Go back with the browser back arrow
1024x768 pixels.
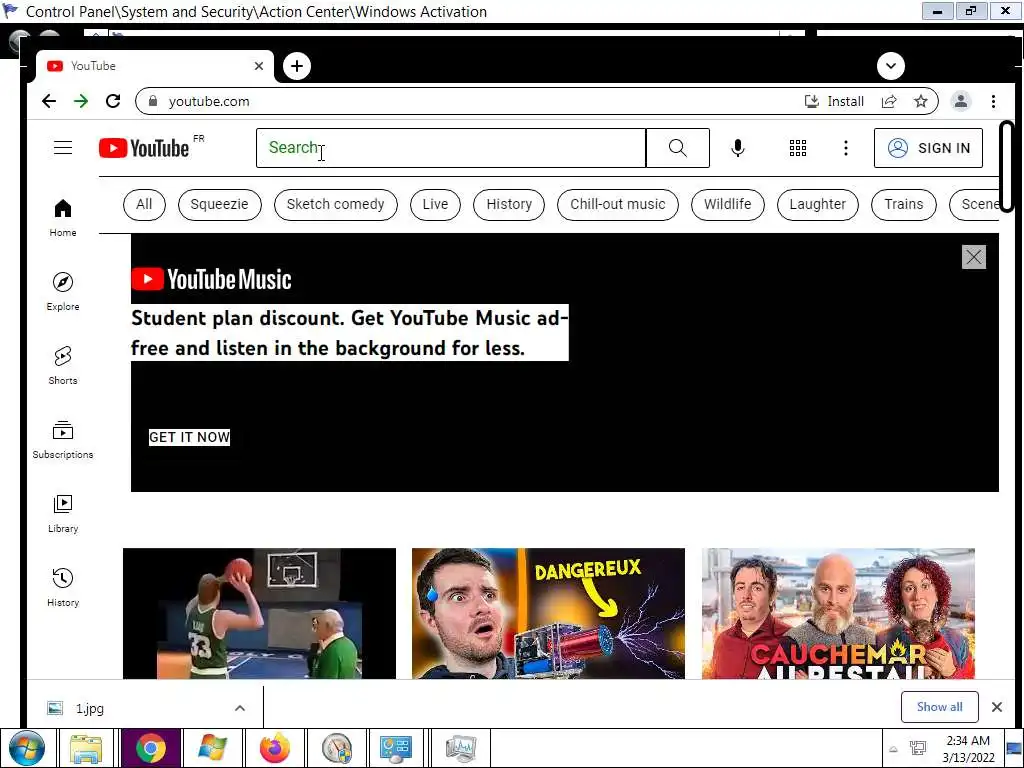point(49,101)
